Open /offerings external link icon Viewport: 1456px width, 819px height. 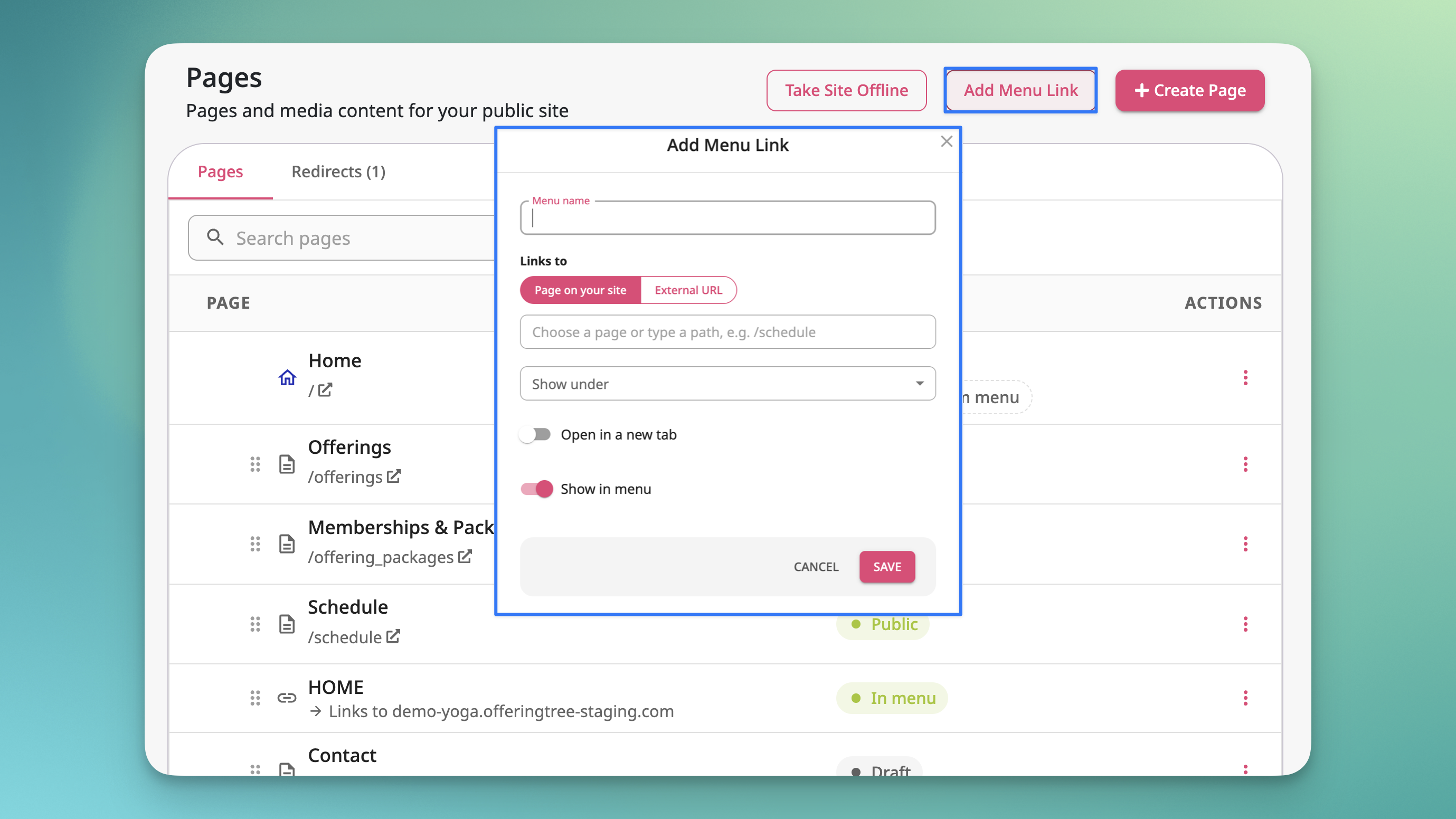[394, 476]
